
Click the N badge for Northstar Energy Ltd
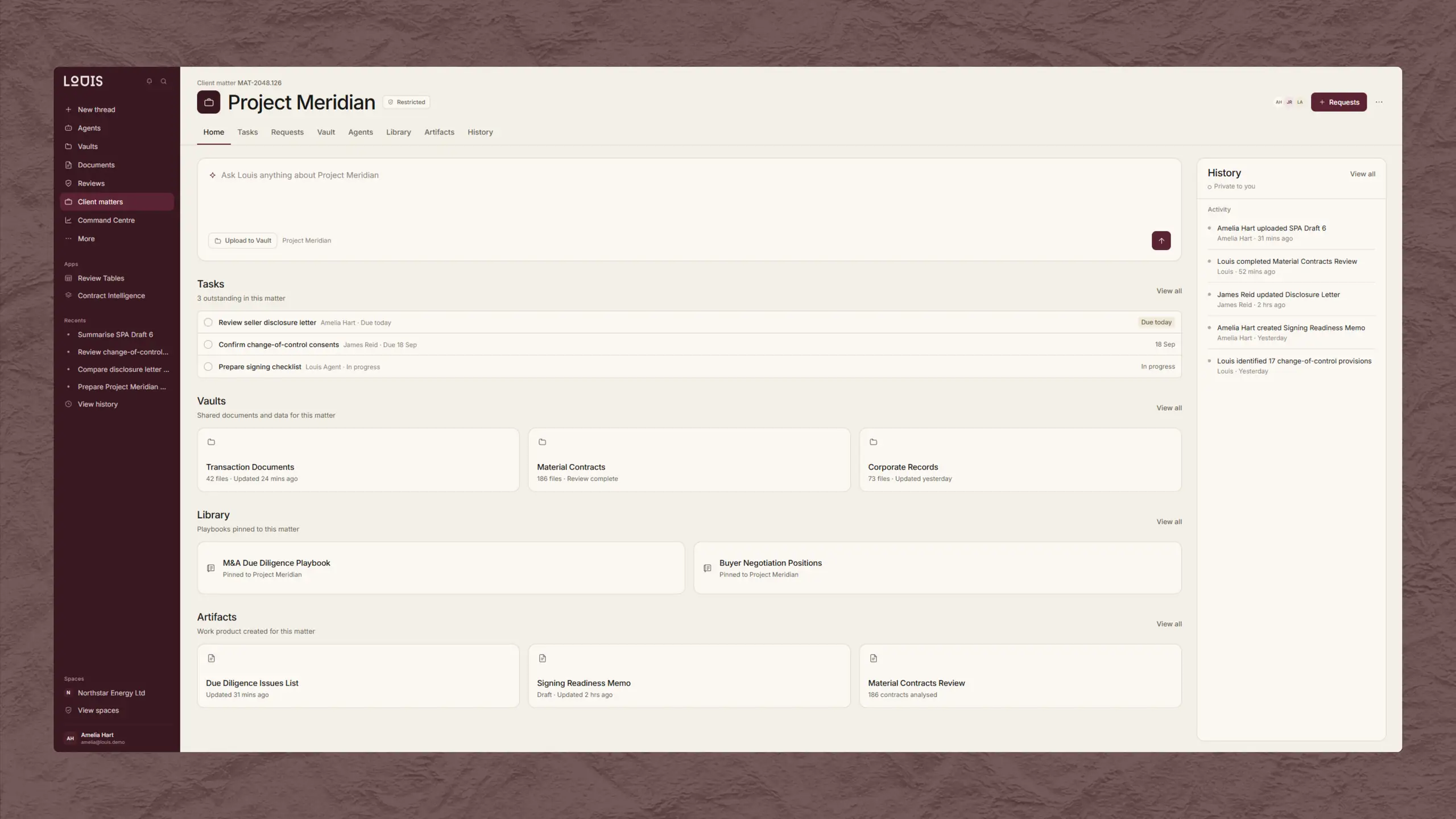click(x=68, y=693)
